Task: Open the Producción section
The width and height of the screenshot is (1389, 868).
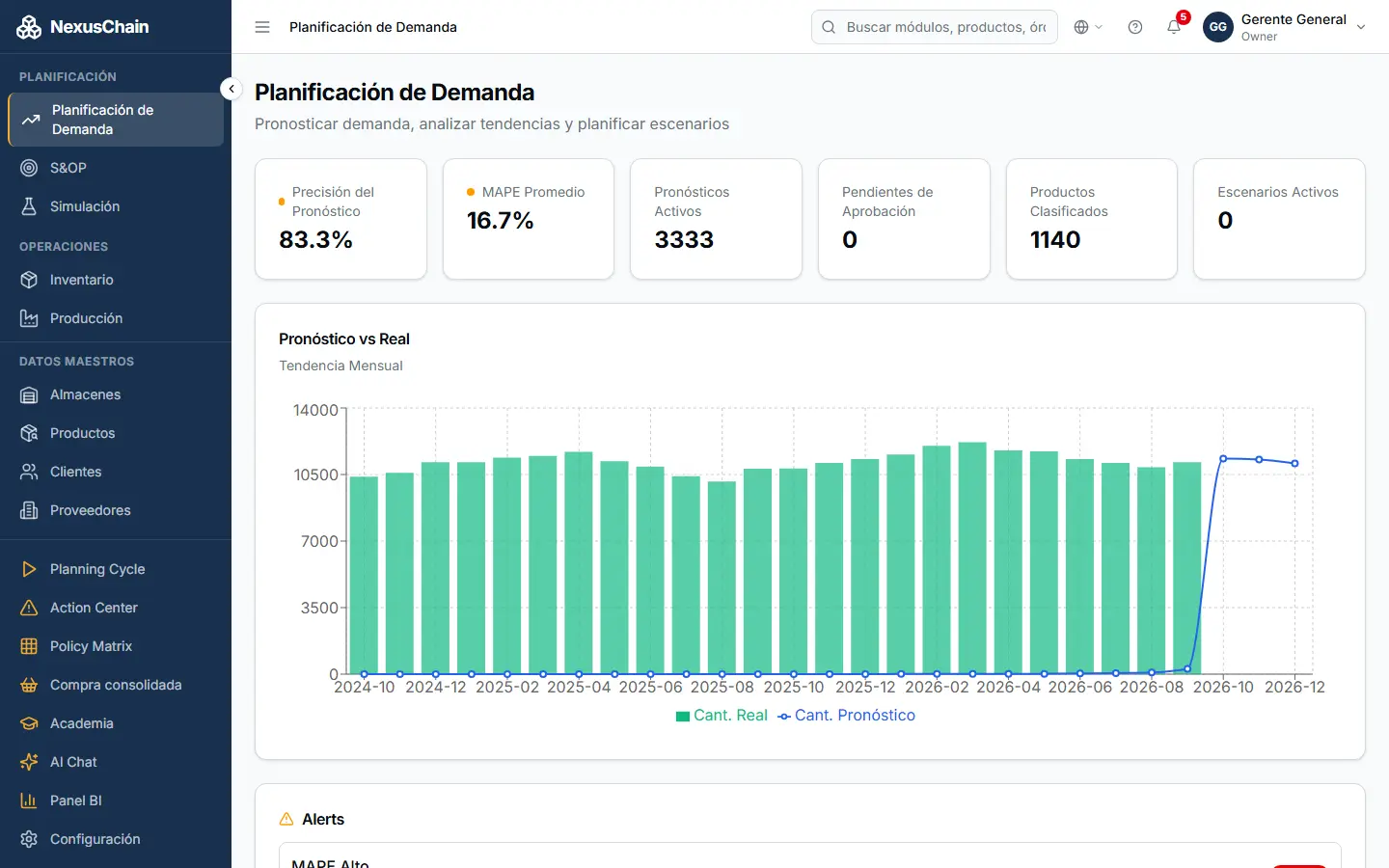Action: 116,318
